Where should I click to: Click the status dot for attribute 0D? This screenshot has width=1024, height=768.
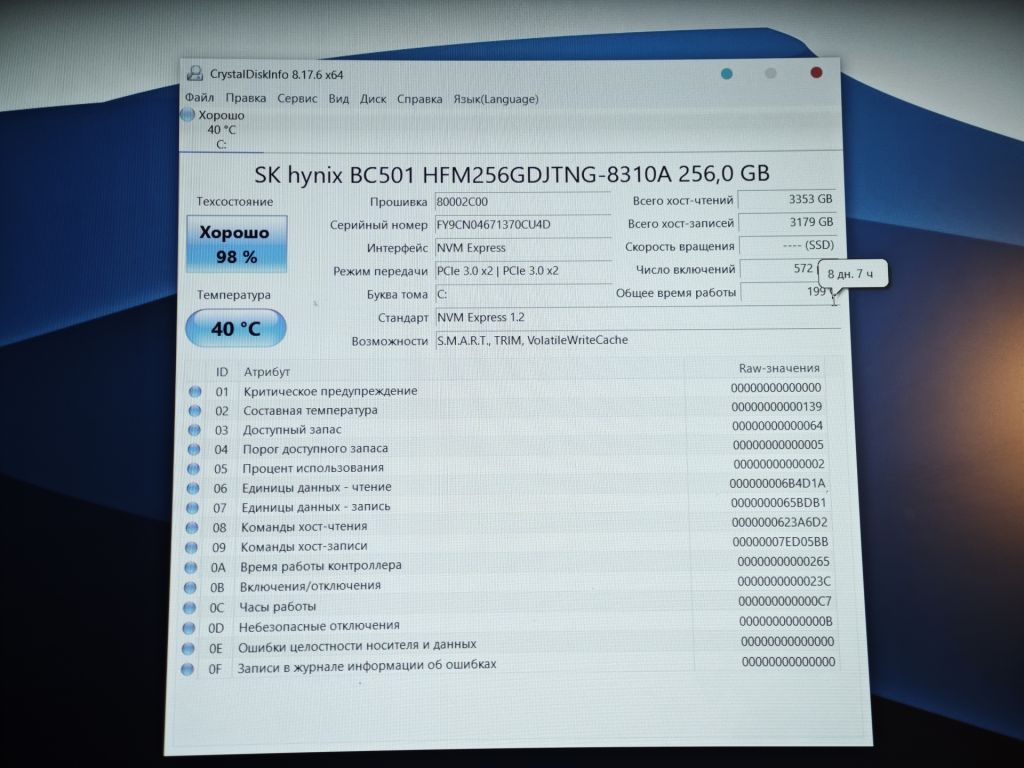tap(188, 628)
